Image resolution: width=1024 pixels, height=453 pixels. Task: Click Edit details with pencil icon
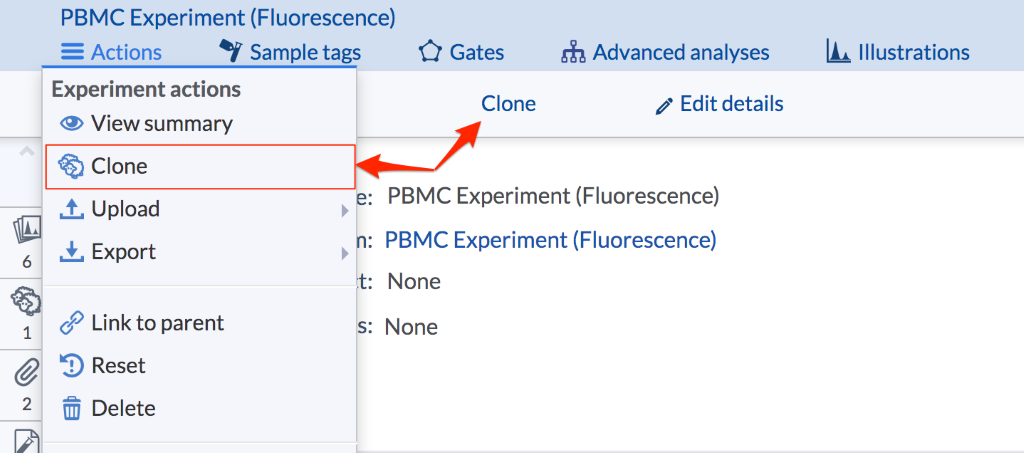[x=719, y=104]
